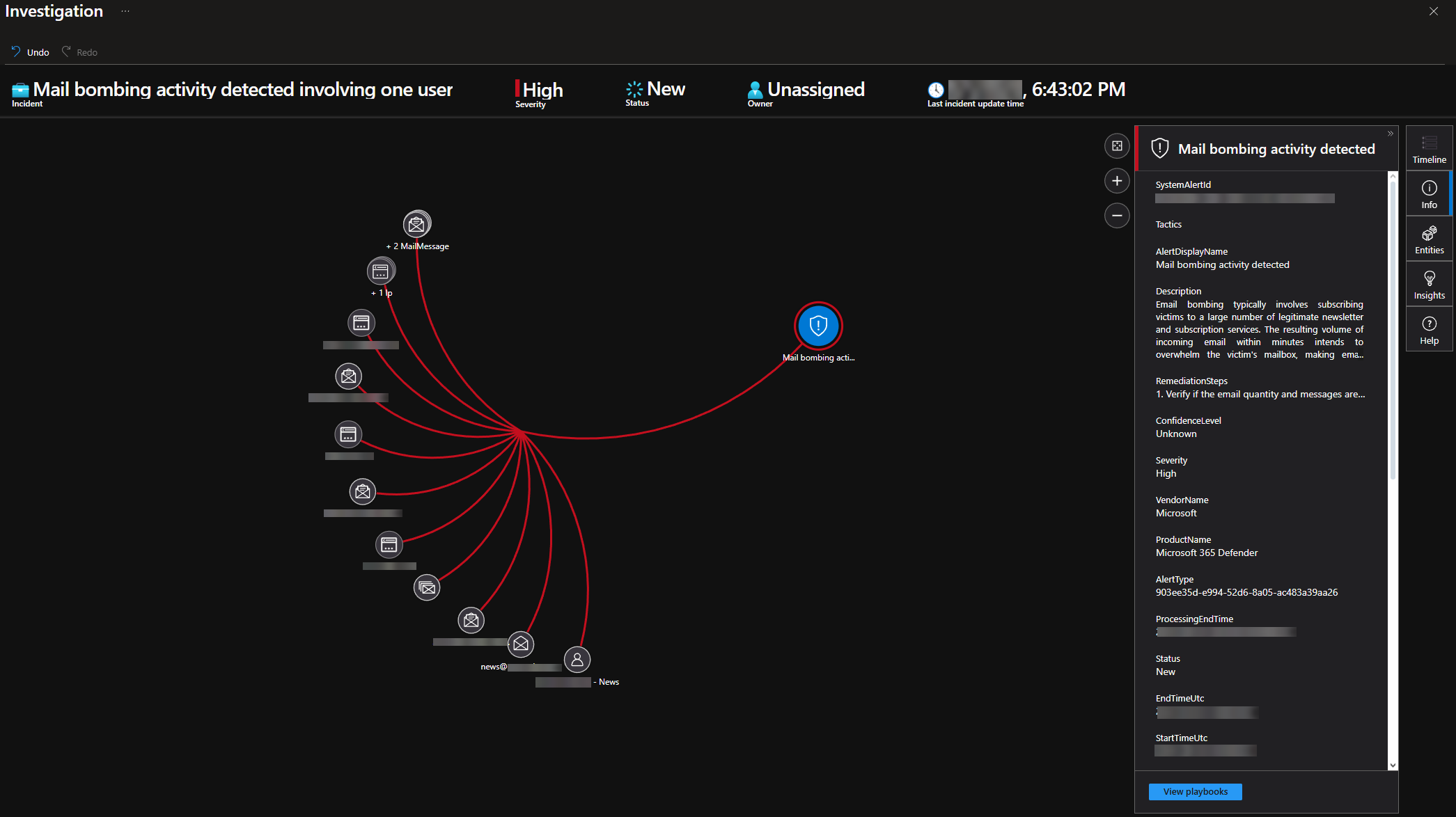This screenshot has height=817, width=1456.
Task: Click the Mail bombing alert shield node
Action: (818, 326)
